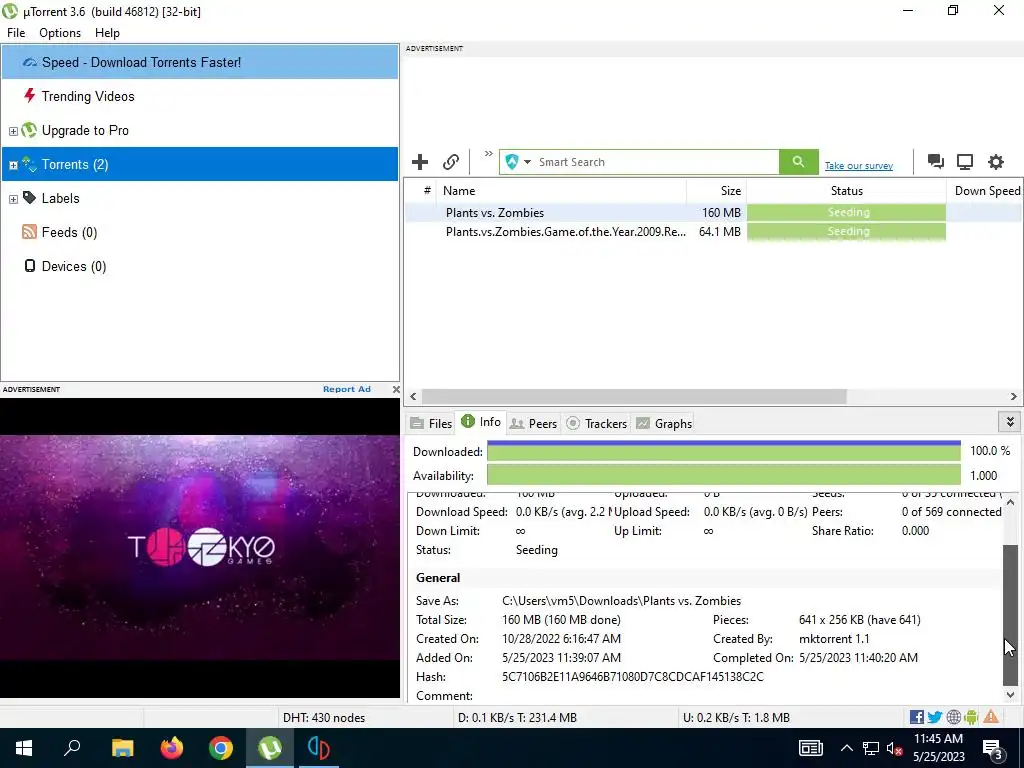Open the Options menu

click(x=60, y=33)
